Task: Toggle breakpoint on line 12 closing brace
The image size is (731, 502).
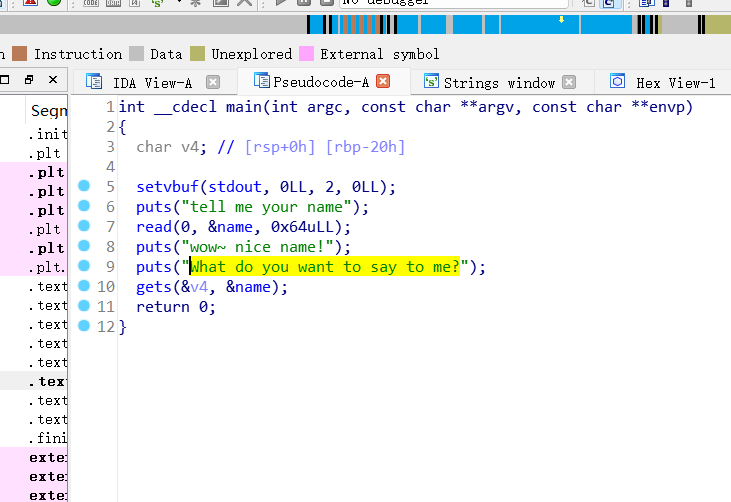Action: [x=84, y=326]
